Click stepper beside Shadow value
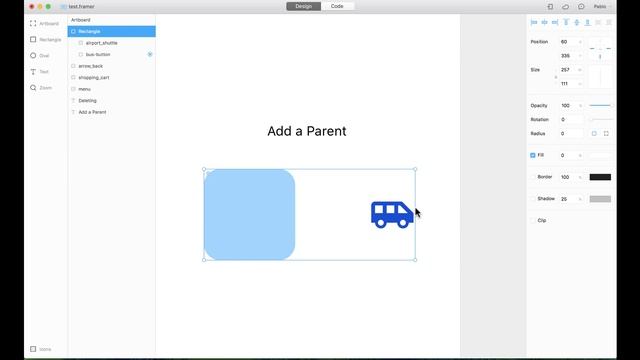This screenshot has height=360, width=640. pyautogui.click(x=580, y=199)
